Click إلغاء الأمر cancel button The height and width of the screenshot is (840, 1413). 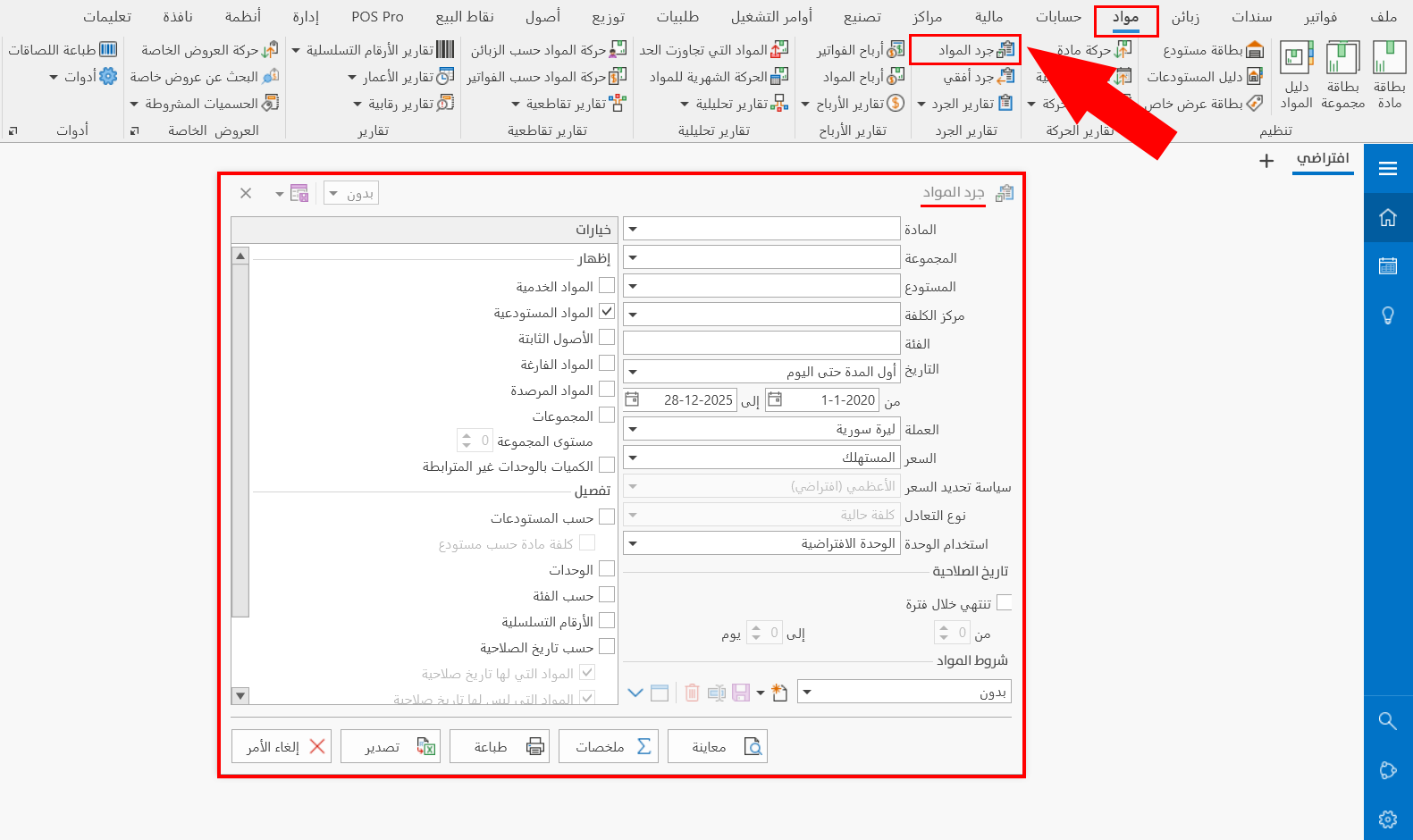pyautogui.click(x=281, y=746)
